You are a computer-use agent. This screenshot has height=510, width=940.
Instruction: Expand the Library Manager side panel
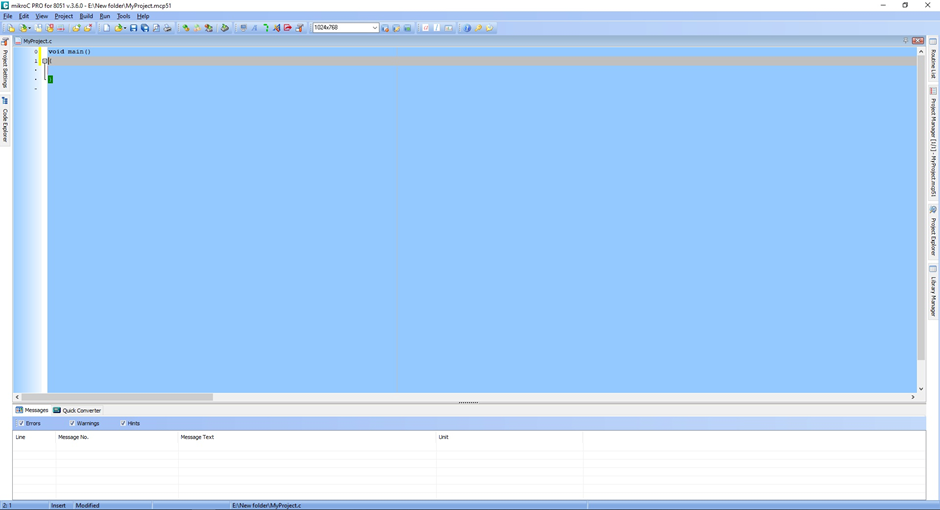tap(933, 291)
